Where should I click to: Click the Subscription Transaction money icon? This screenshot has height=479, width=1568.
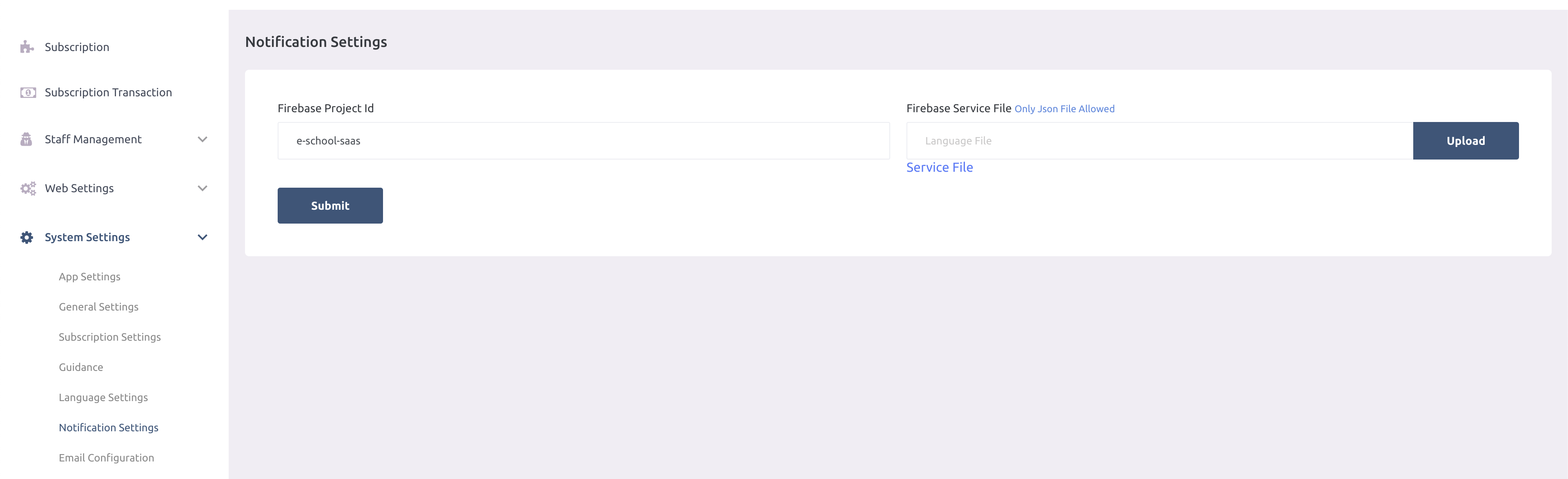27,92
